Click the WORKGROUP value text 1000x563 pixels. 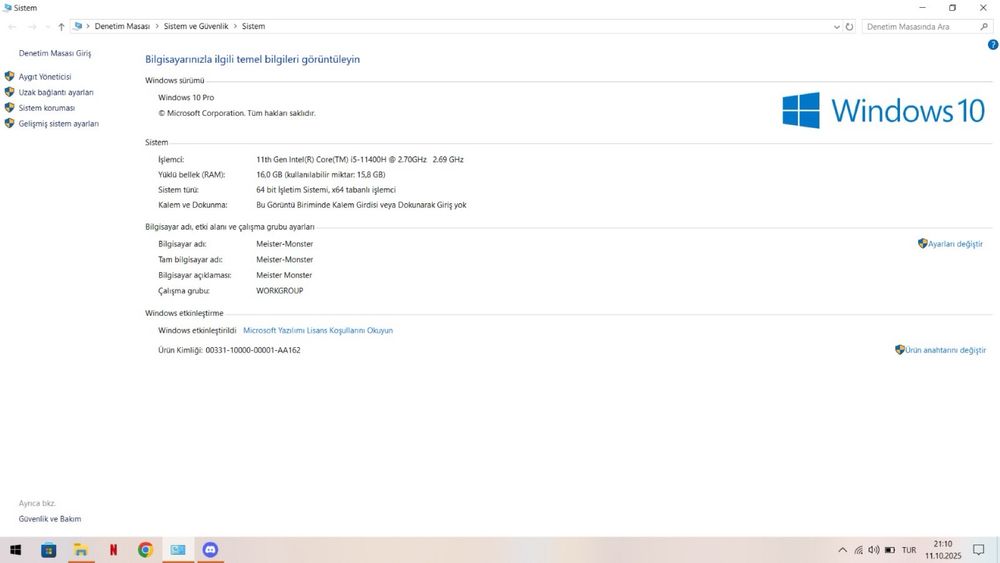pos(279,291)
